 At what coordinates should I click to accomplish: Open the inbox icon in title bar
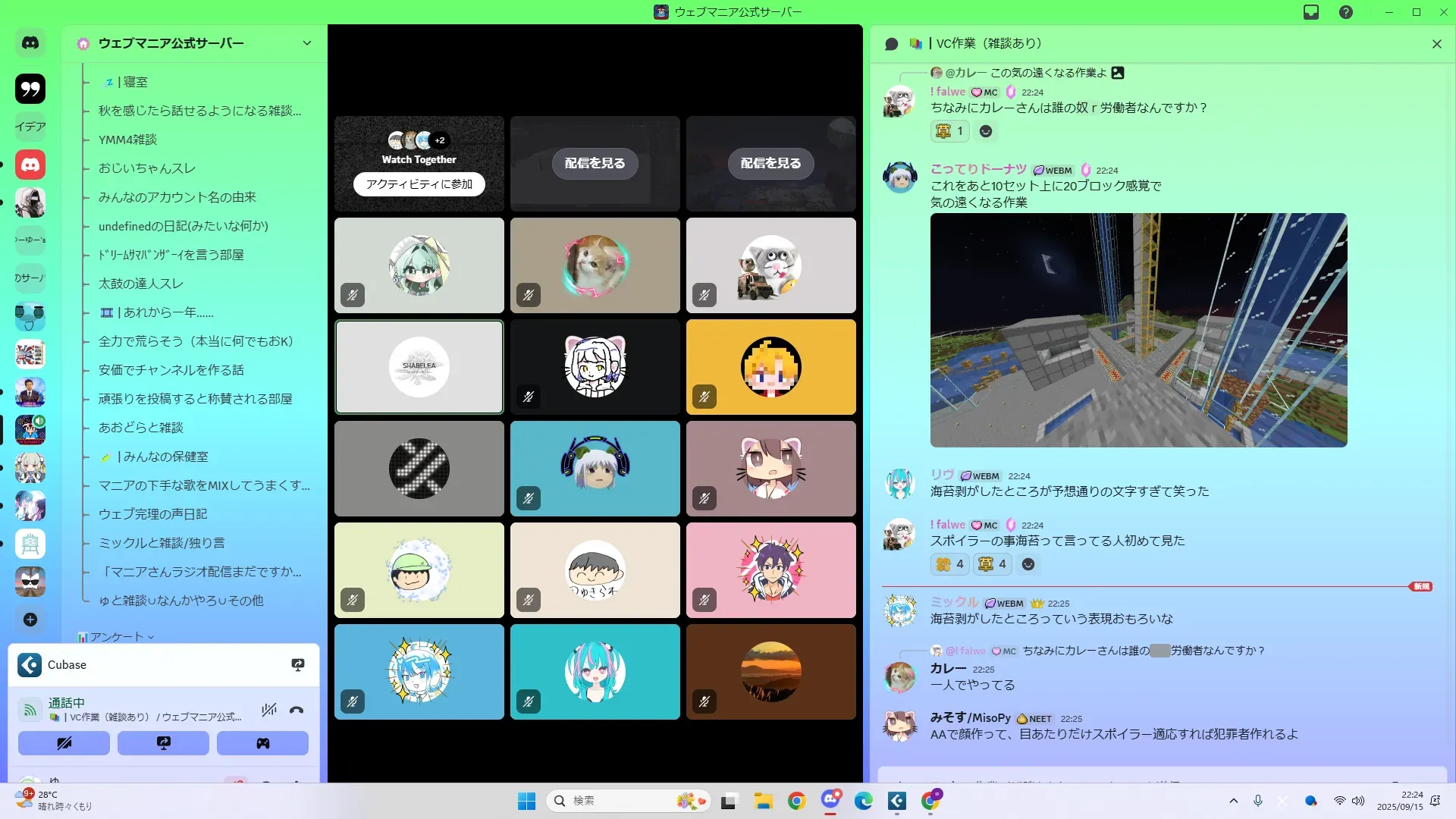coord(1311,12)
